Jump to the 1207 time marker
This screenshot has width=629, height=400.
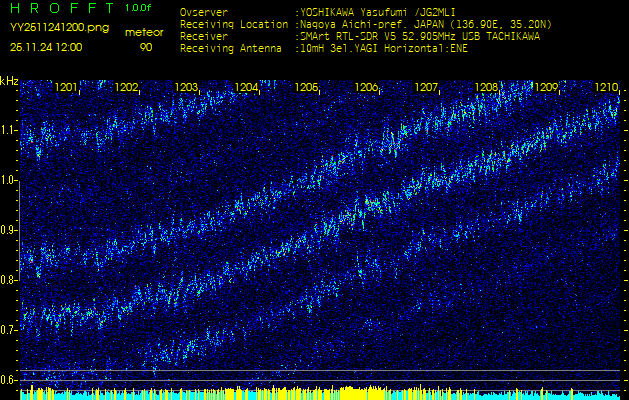pos(427,88)
